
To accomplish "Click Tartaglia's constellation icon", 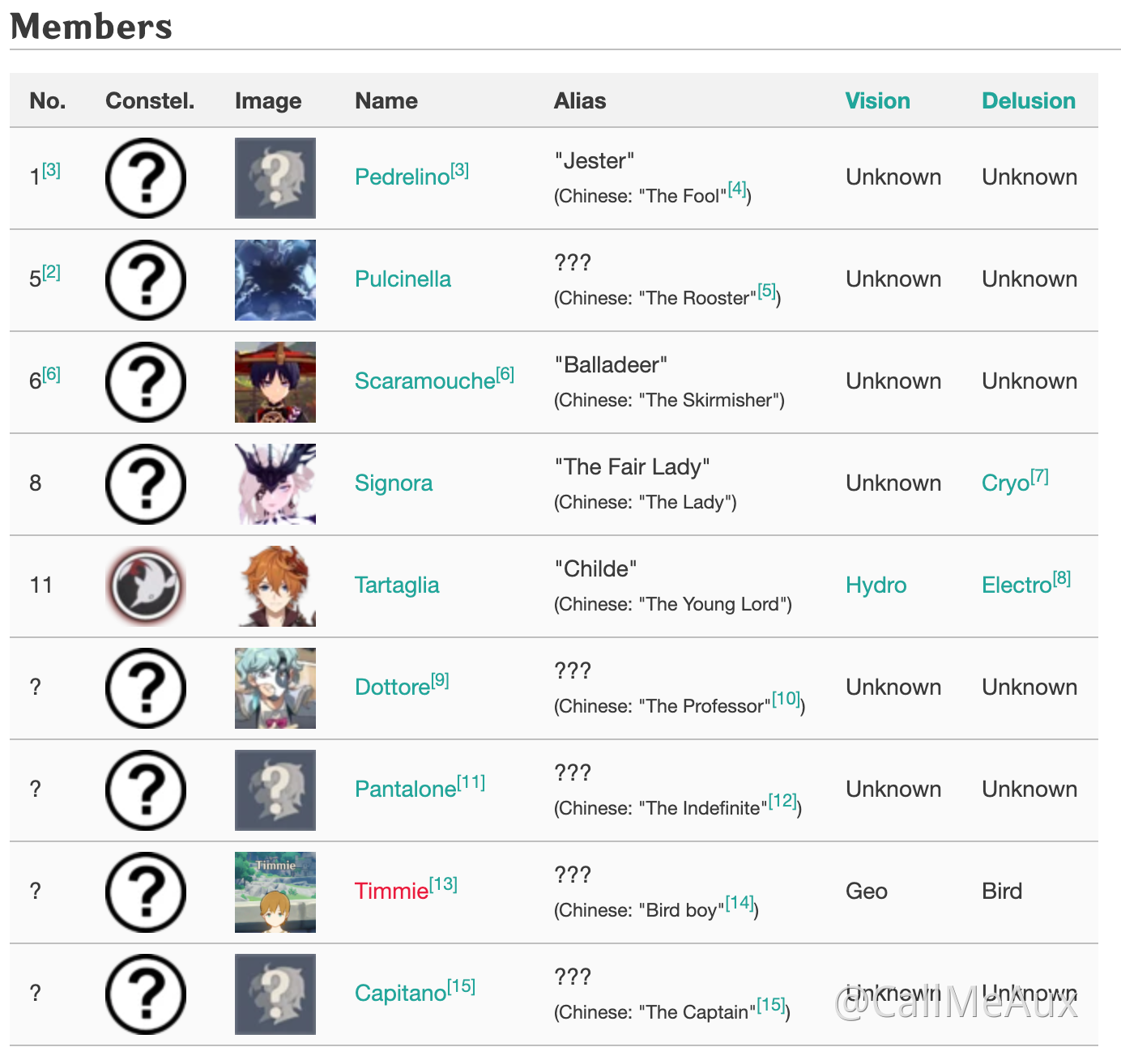I will [146, 585].
